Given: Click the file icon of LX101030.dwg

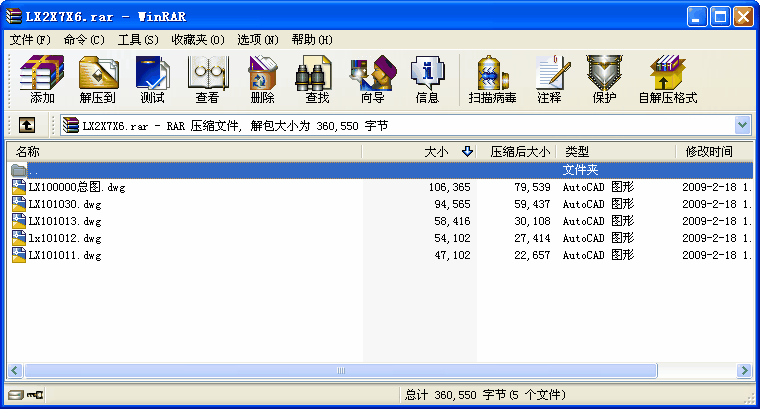Looking at the screenshot, I should click(19, 204).
